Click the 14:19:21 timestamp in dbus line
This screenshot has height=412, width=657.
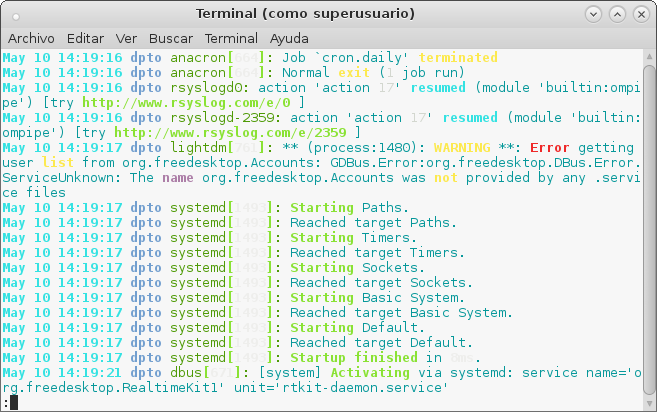pos(90,373)
